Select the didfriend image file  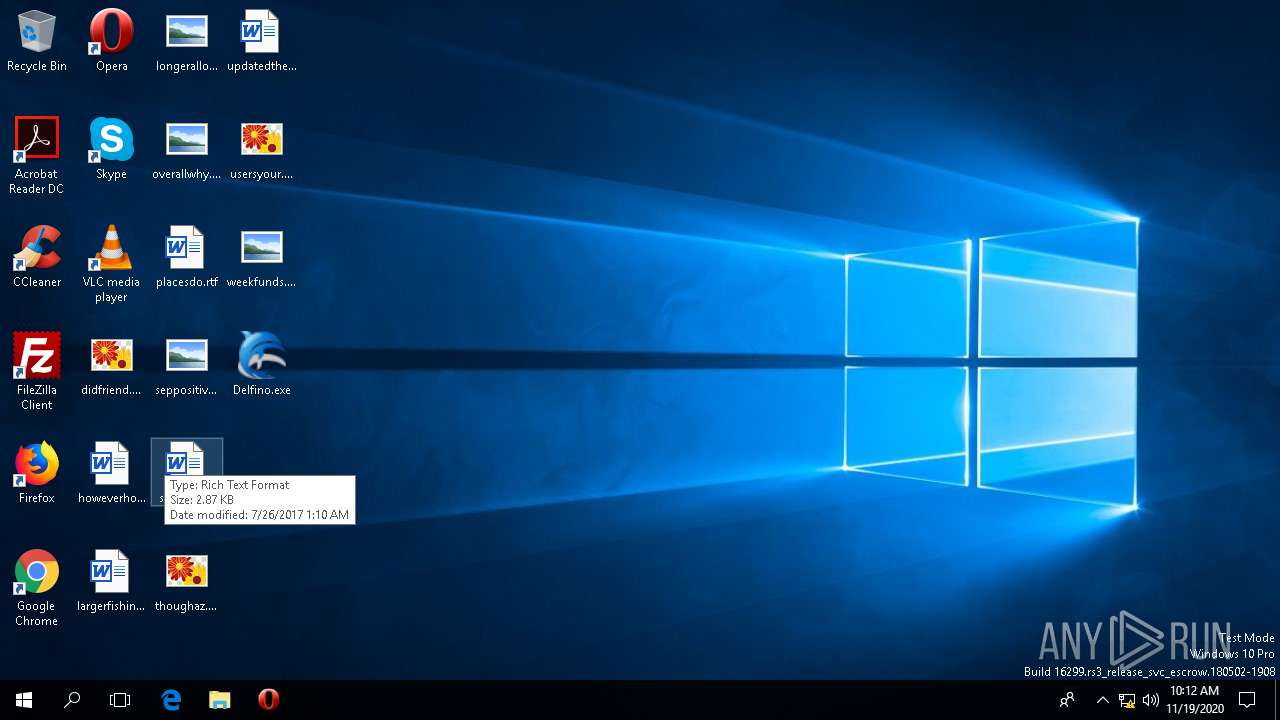pos(111,365)
